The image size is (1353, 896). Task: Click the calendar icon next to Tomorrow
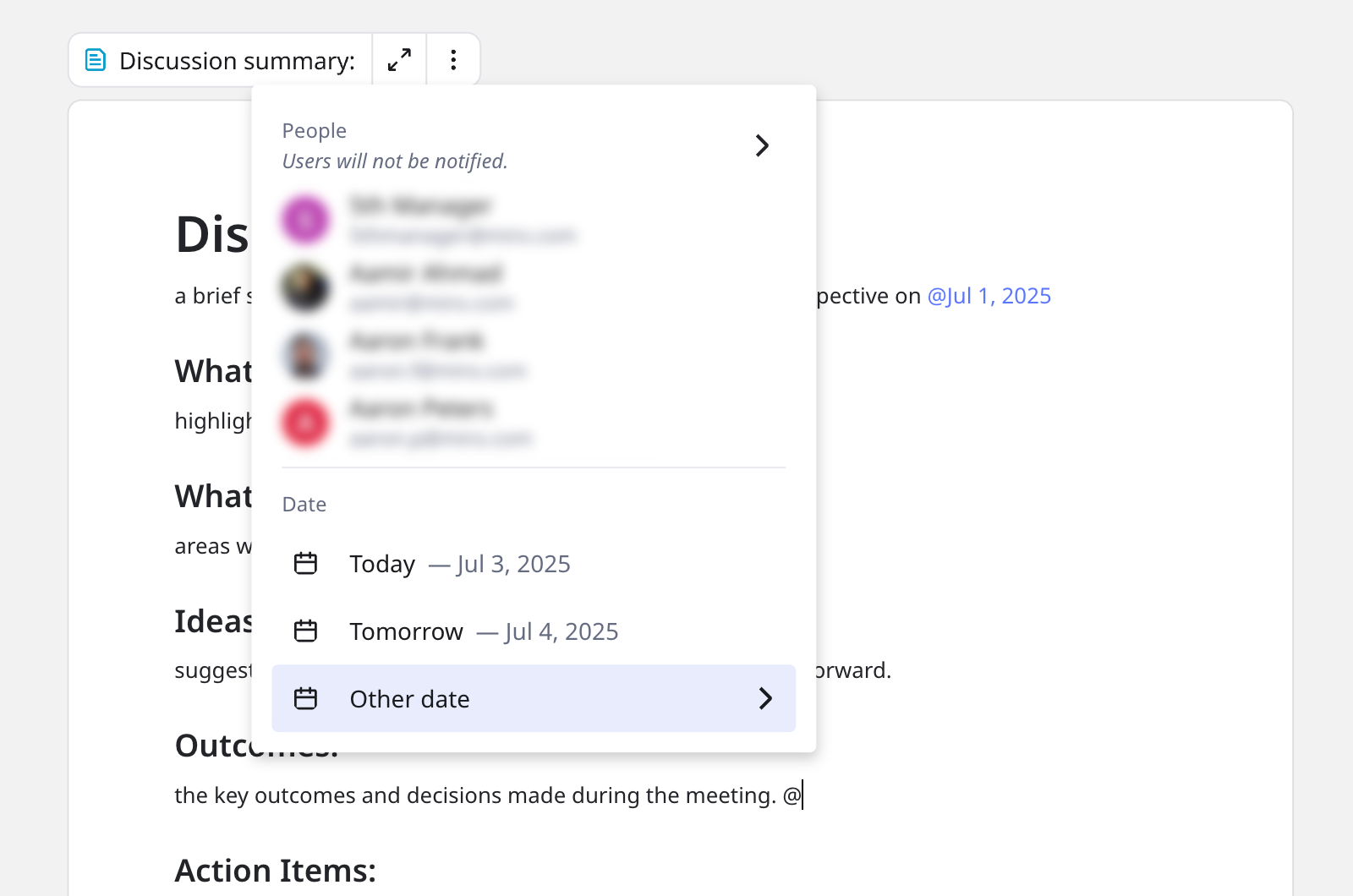(x=305, y=631)
